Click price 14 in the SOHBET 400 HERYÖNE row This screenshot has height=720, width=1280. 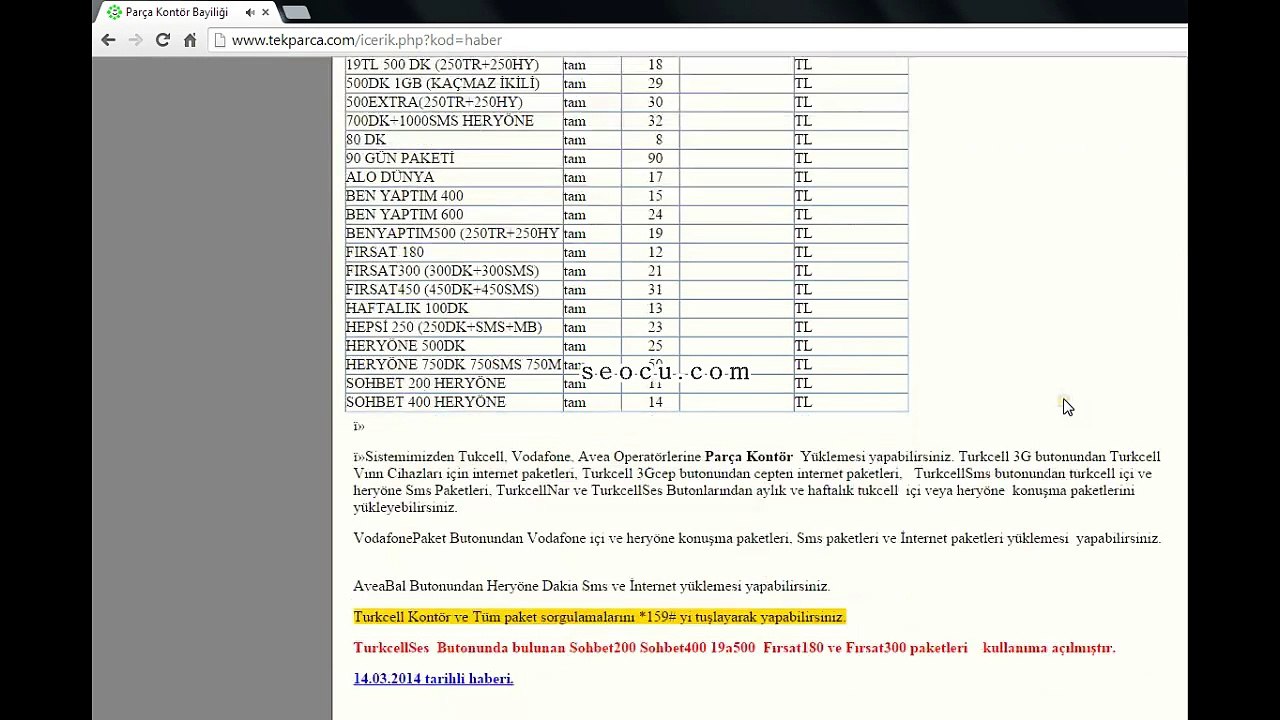pos(655,402)
